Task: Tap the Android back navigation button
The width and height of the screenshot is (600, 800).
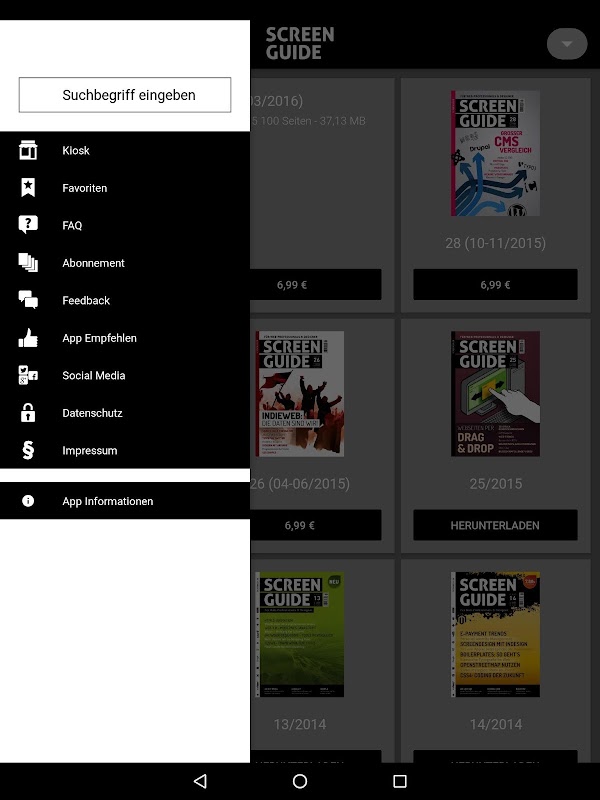Action: coord(200,781)
